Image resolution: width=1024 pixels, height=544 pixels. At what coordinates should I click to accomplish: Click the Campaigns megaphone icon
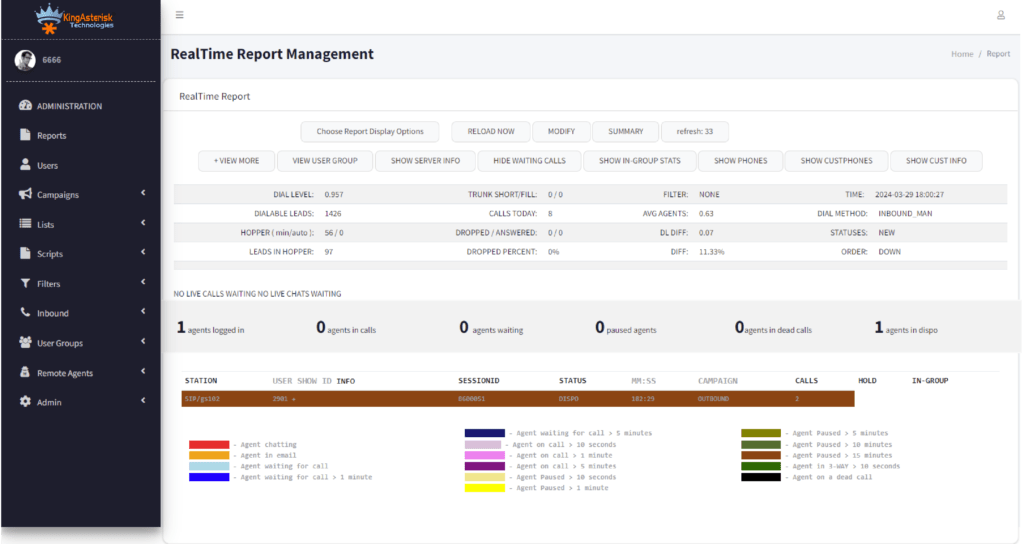pos(26,194)
